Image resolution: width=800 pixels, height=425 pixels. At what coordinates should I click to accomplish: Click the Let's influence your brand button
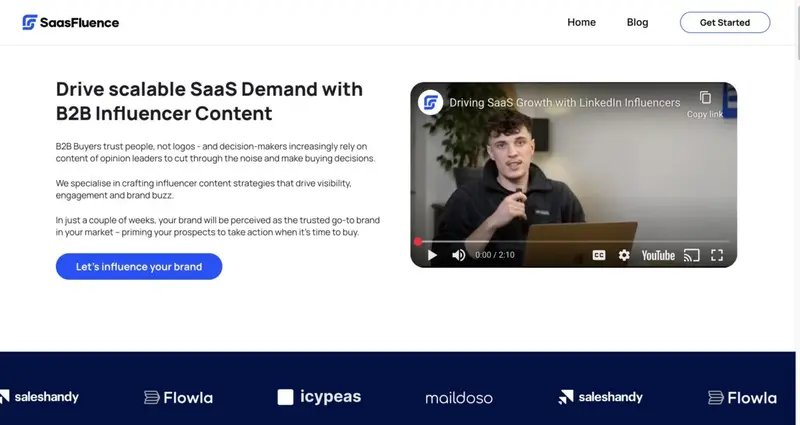click(139, 267)
